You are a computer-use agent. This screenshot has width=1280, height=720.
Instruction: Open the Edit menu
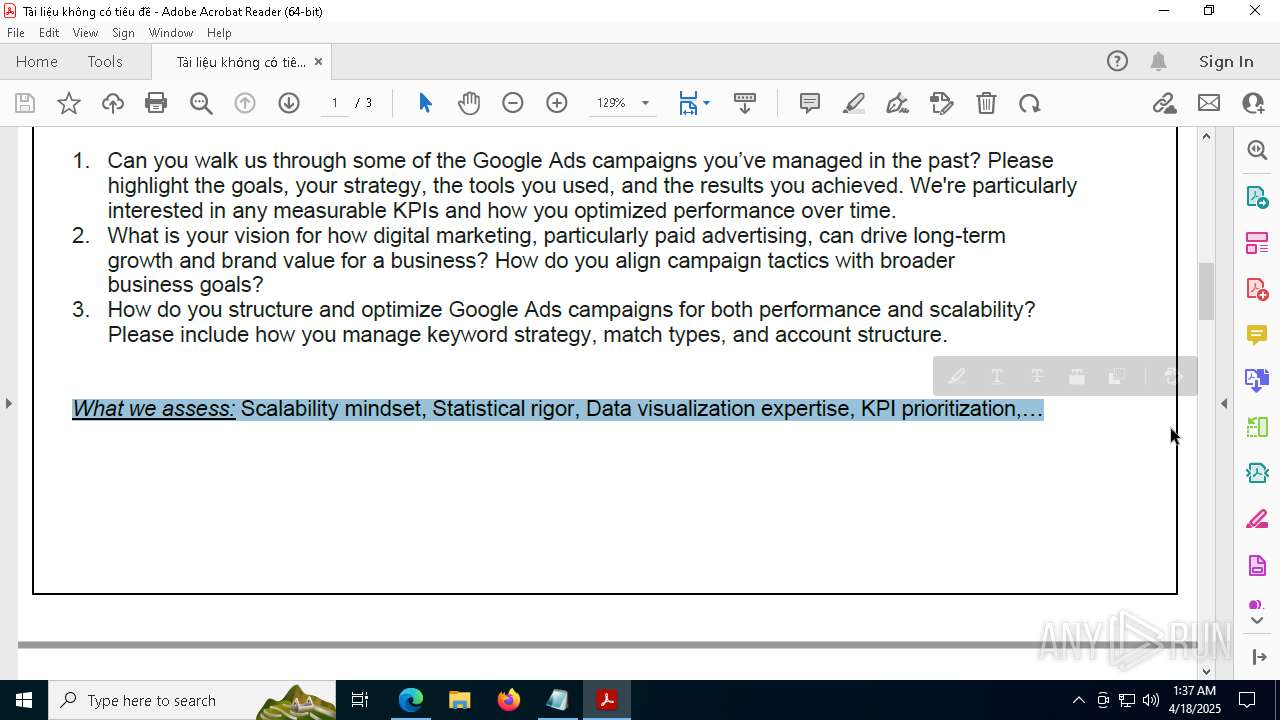(49, 33)
